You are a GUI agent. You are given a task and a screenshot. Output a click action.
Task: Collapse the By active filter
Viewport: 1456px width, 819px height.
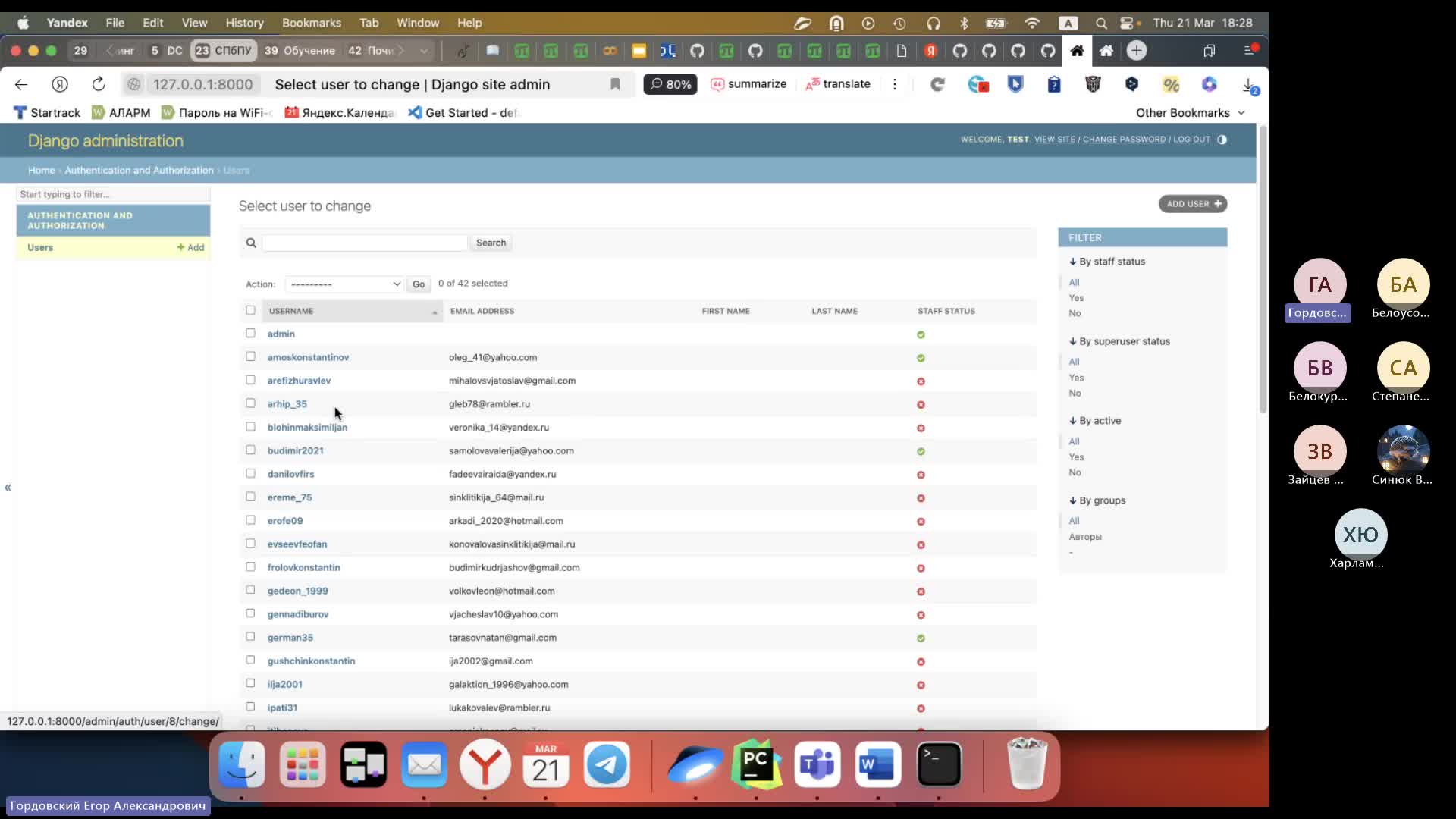tap(1095, 421)
